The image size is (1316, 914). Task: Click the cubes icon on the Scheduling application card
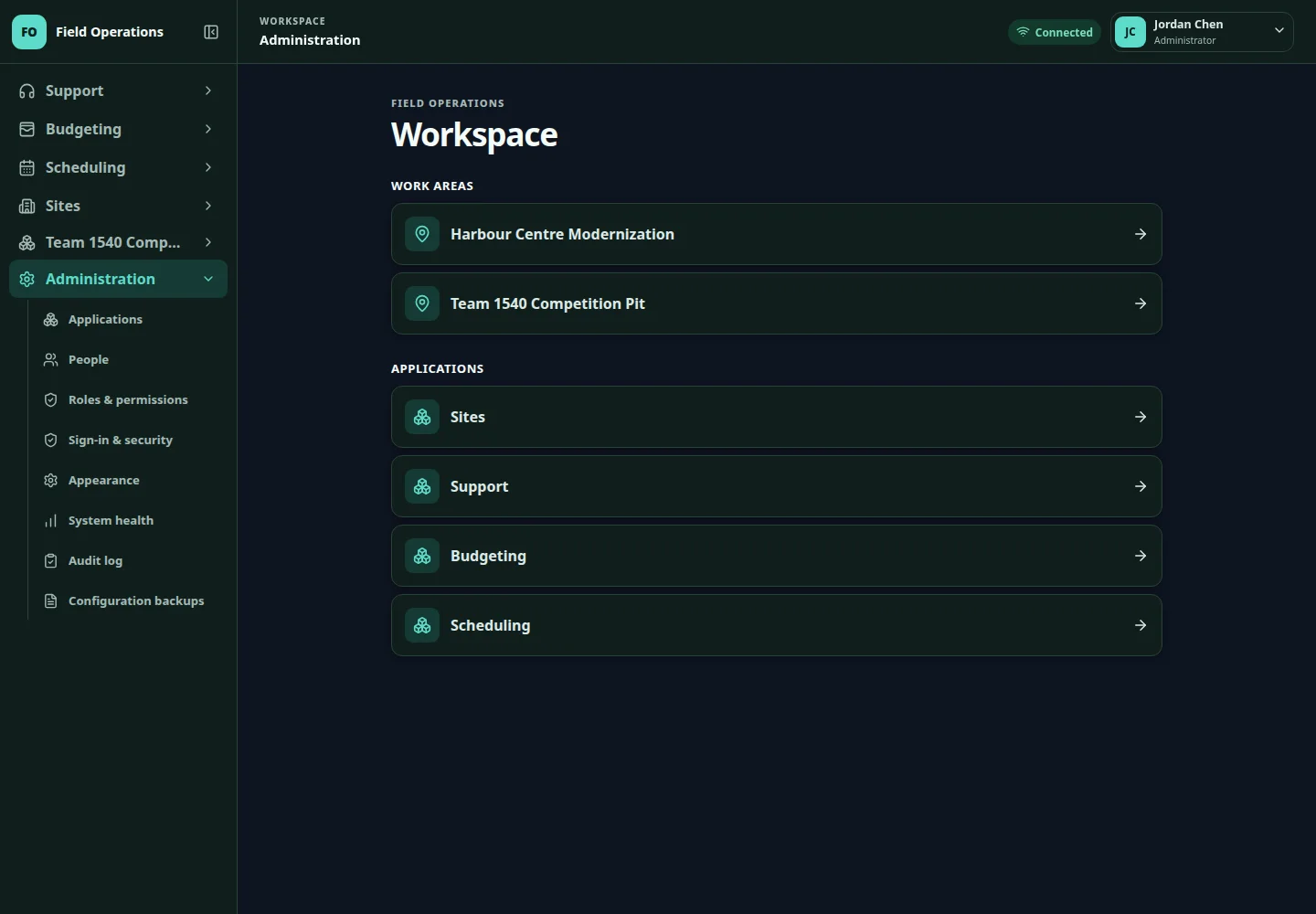422,625
